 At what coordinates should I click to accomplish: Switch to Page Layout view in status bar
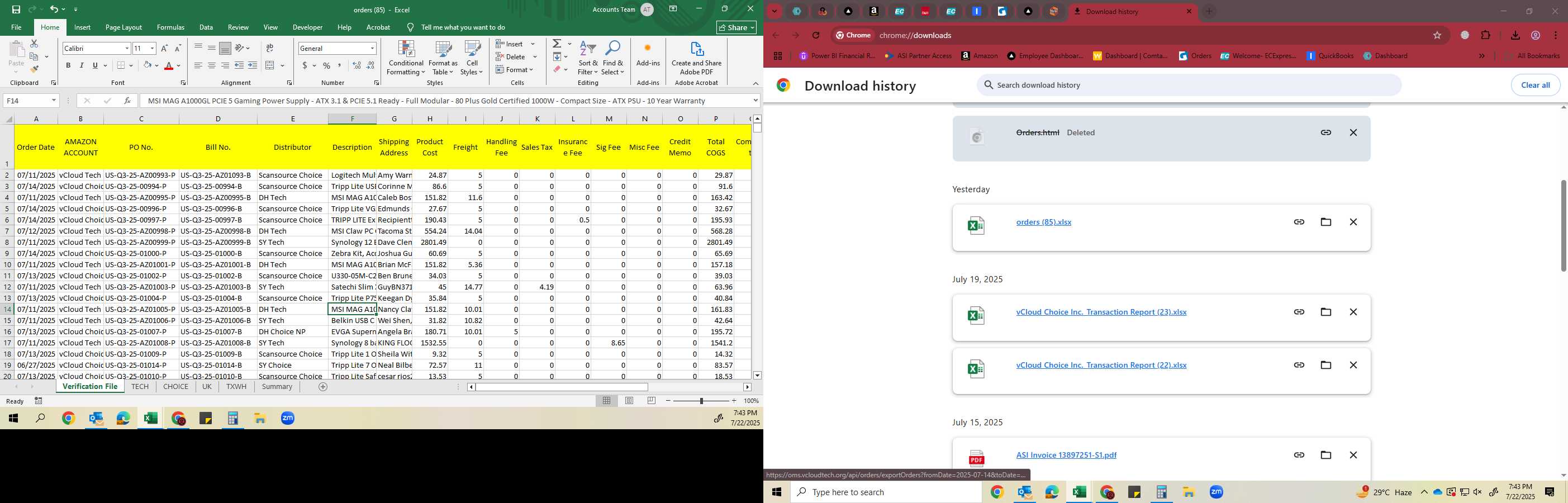629,401
